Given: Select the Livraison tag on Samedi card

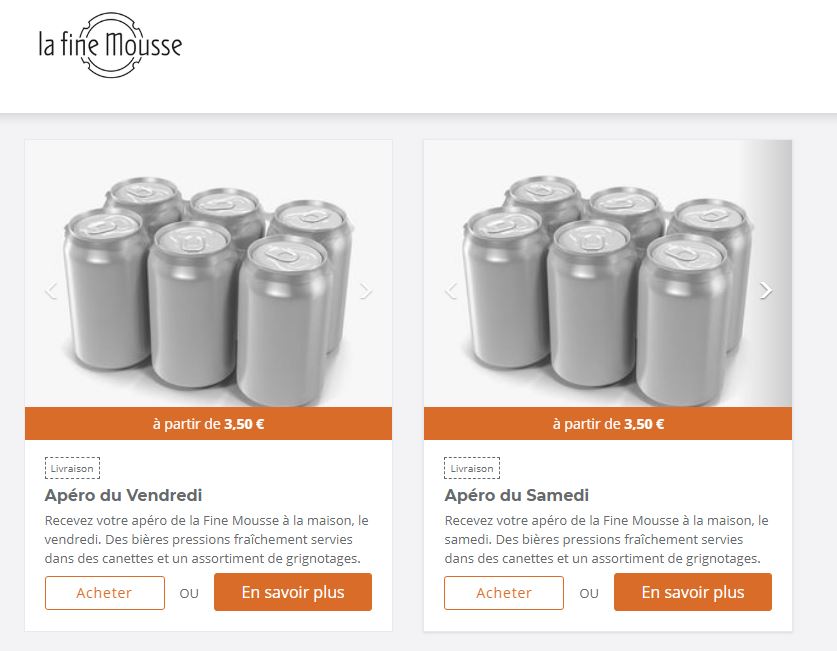Looking at the screenshot, I should [472, 469].
